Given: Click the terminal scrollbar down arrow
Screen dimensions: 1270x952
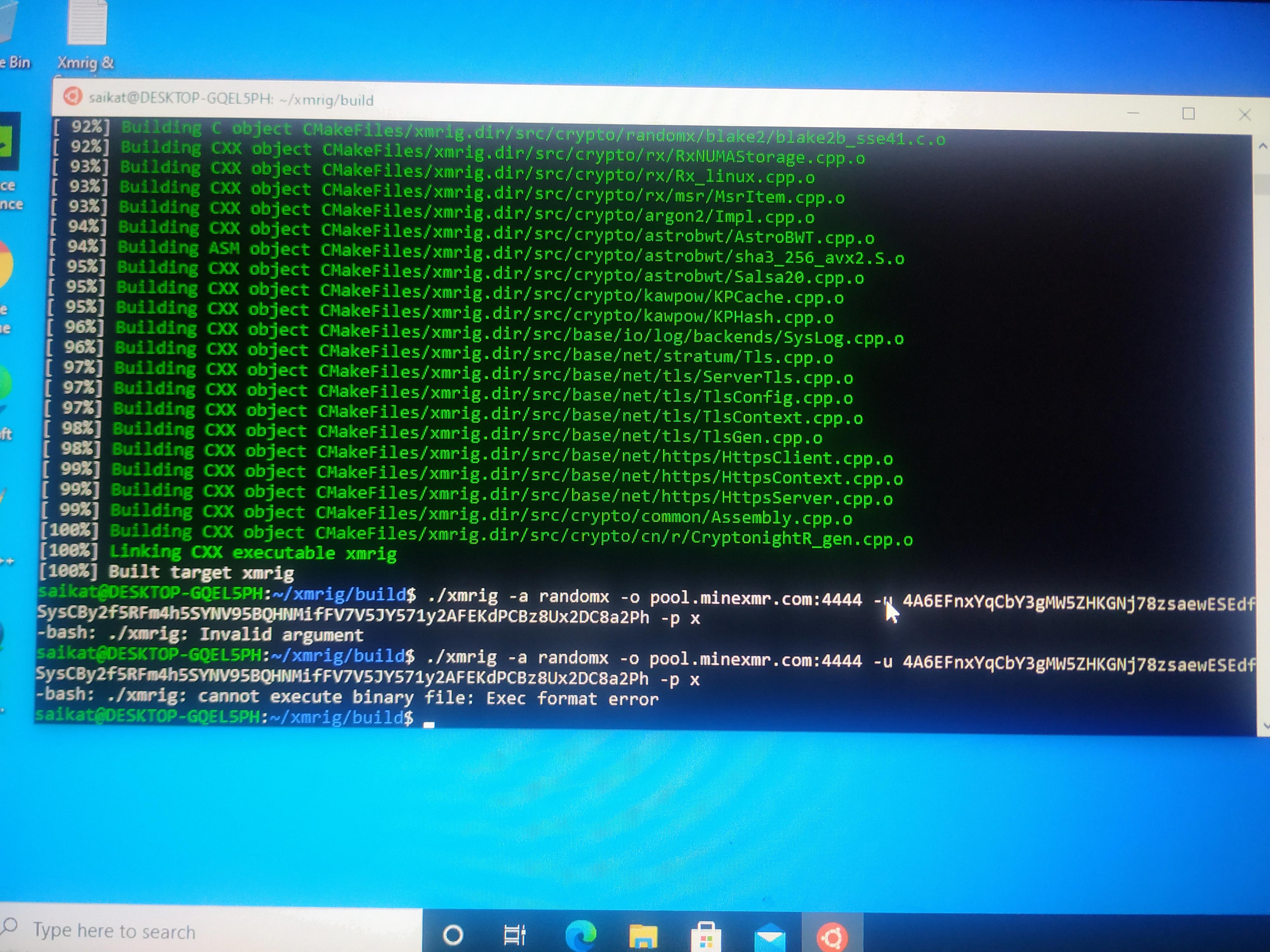Looking at the screenshot, I should tap(1266, 726).
